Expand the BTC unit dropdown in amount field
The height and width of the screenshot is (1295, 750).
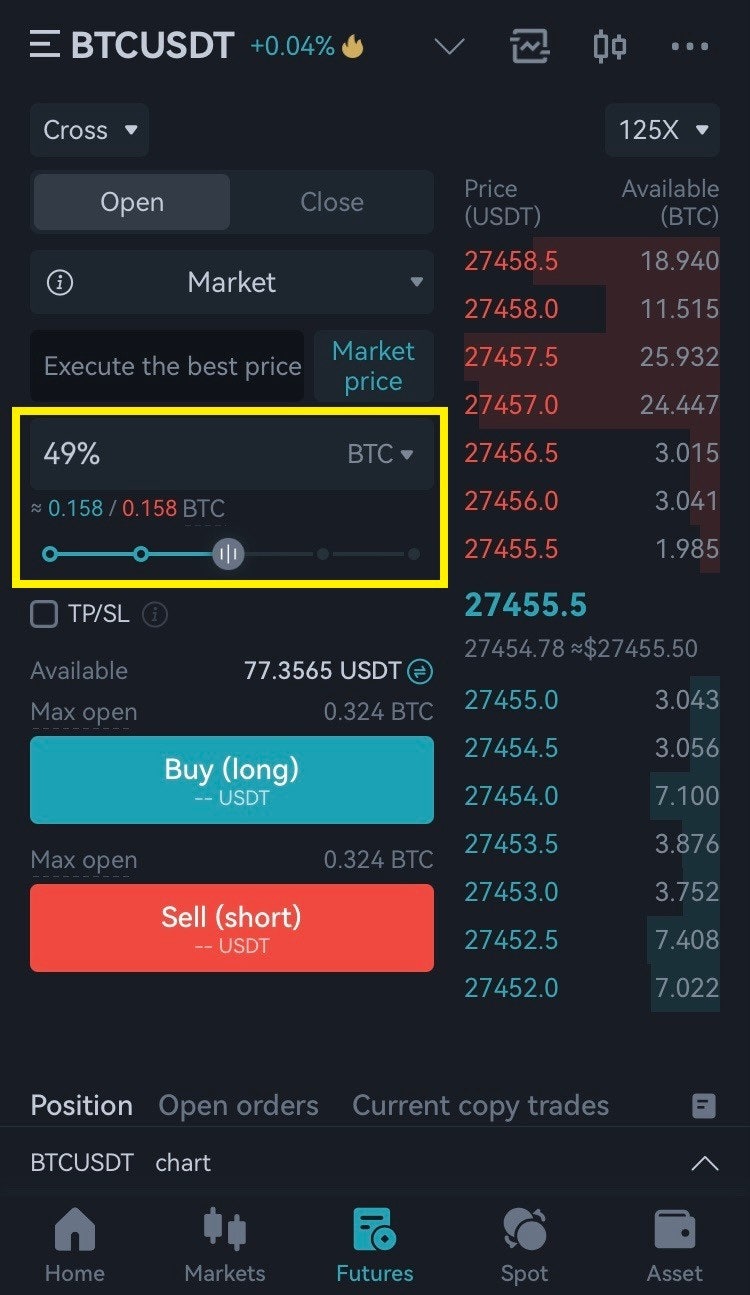(x=380, y=454)
